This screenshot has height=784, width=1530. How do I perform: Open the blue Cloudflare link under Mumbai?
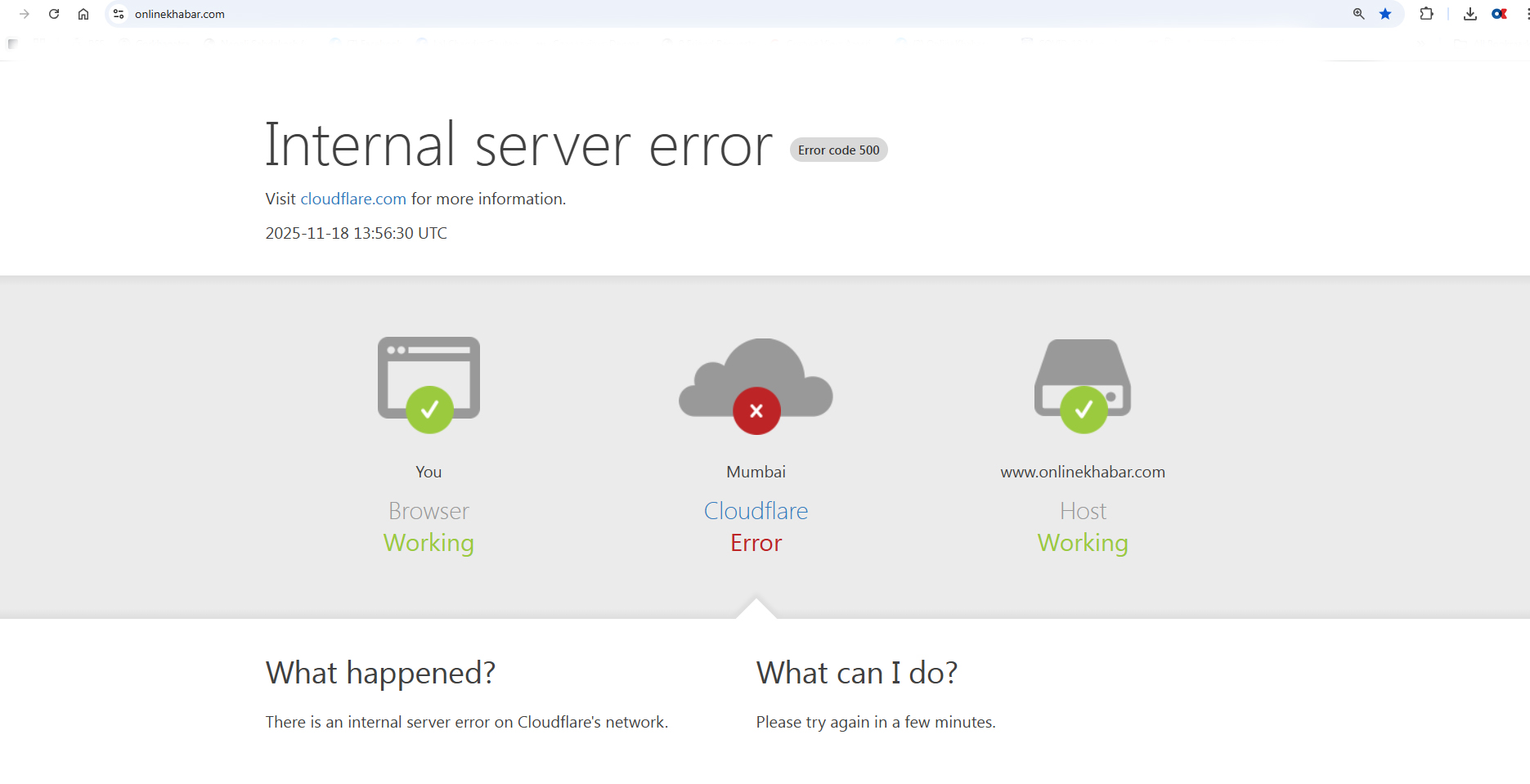[756, 511]
